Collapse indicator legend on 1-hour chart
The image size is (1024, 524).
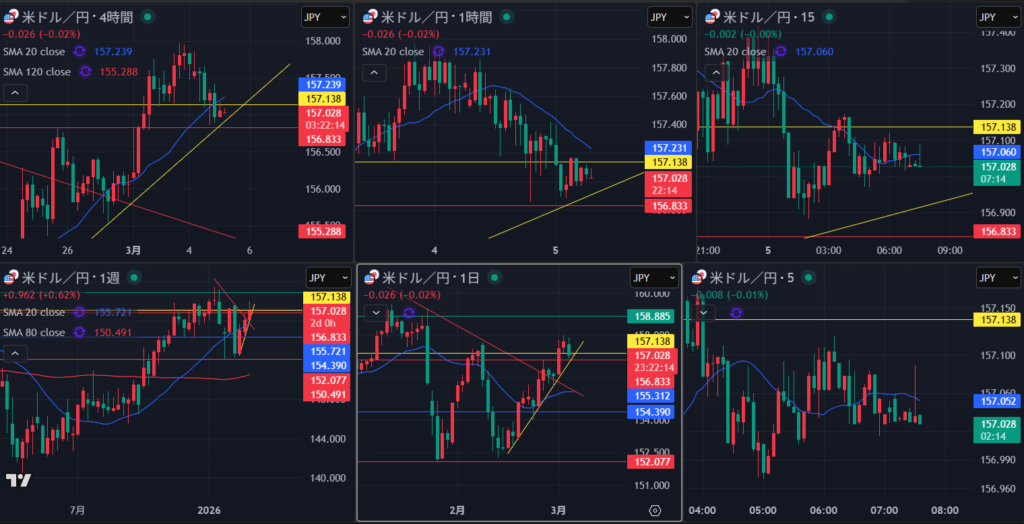click(x=373, y=72)
